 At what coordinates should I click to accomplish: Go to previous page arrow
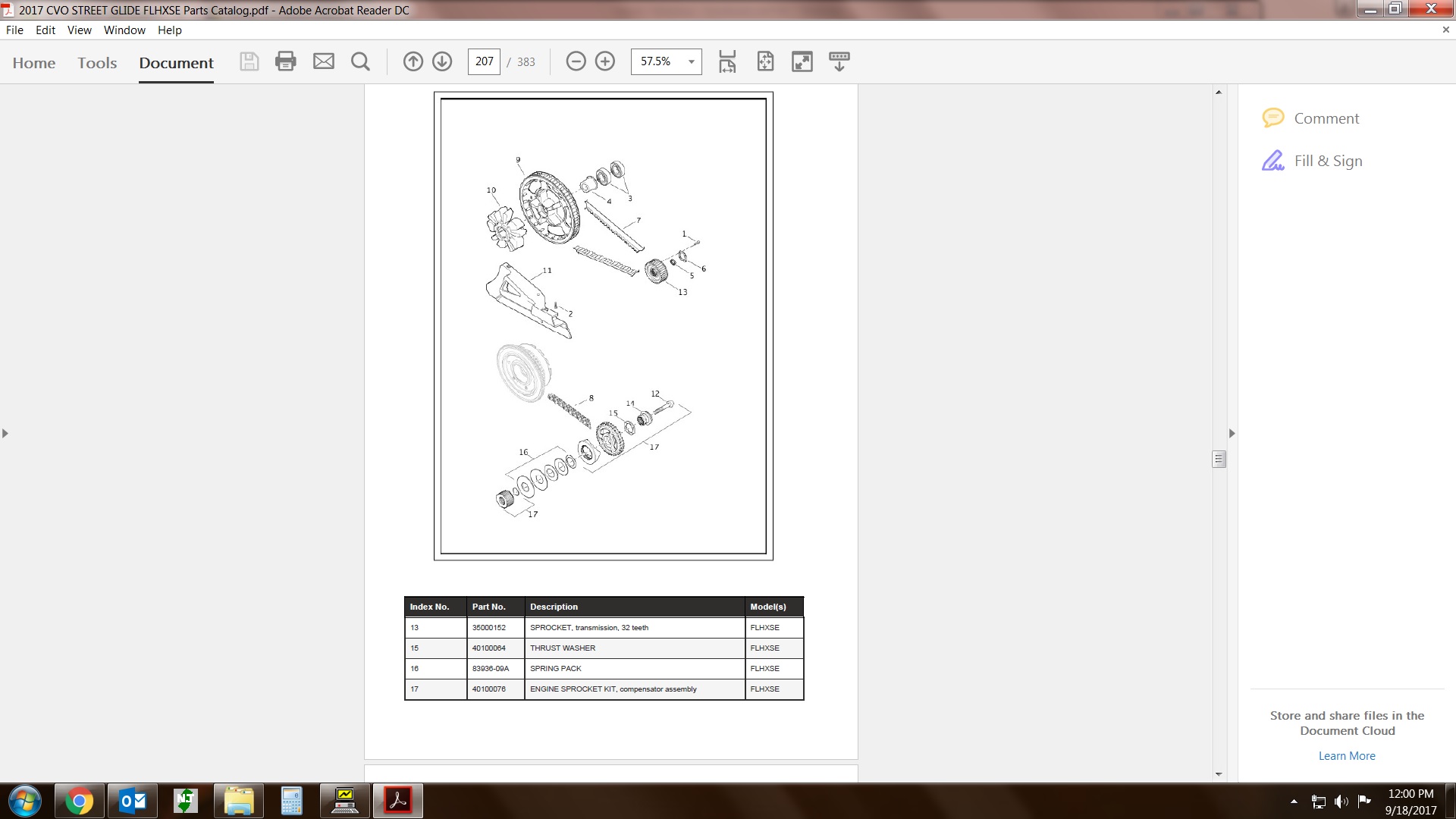point(413,61)
